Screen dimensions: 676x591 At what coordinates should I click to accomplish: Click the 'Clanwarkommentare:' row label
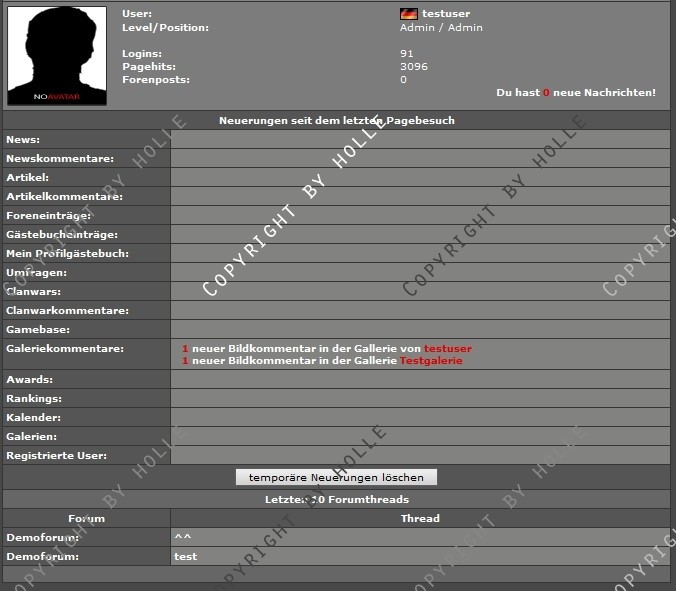click(67, 310)
